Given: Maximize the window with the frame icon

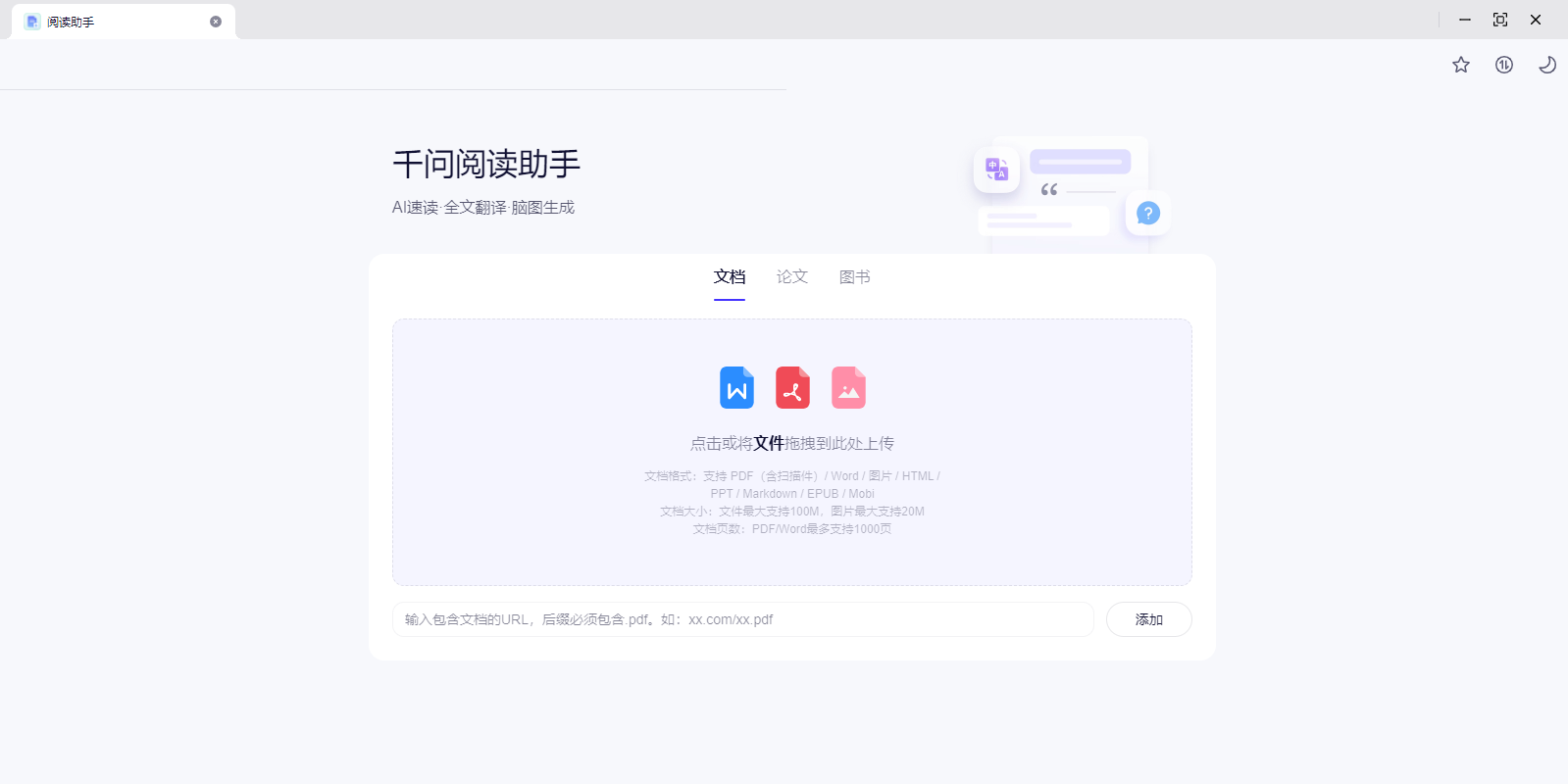Looking at the screenshot, I should (x=1500, y=20).
